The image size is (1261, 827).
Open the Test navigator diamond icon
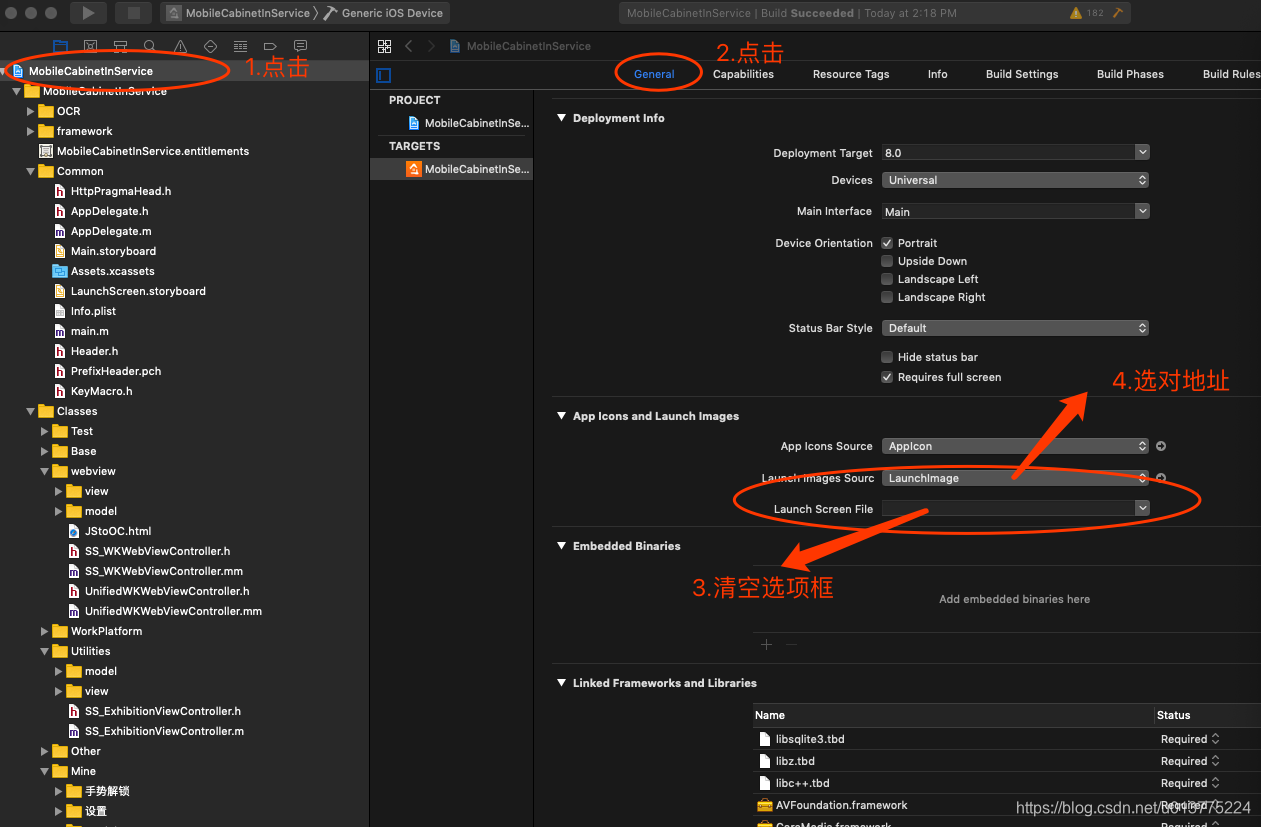click(x=210, y=46)
